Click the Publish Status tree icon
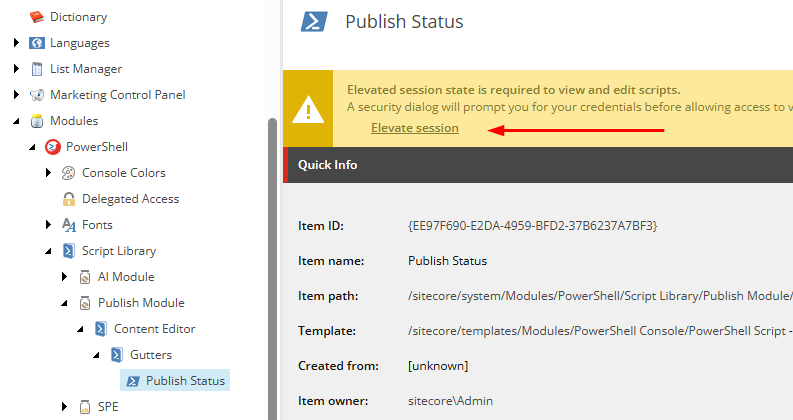Viewport: 793px width, 420px height. 133,381
